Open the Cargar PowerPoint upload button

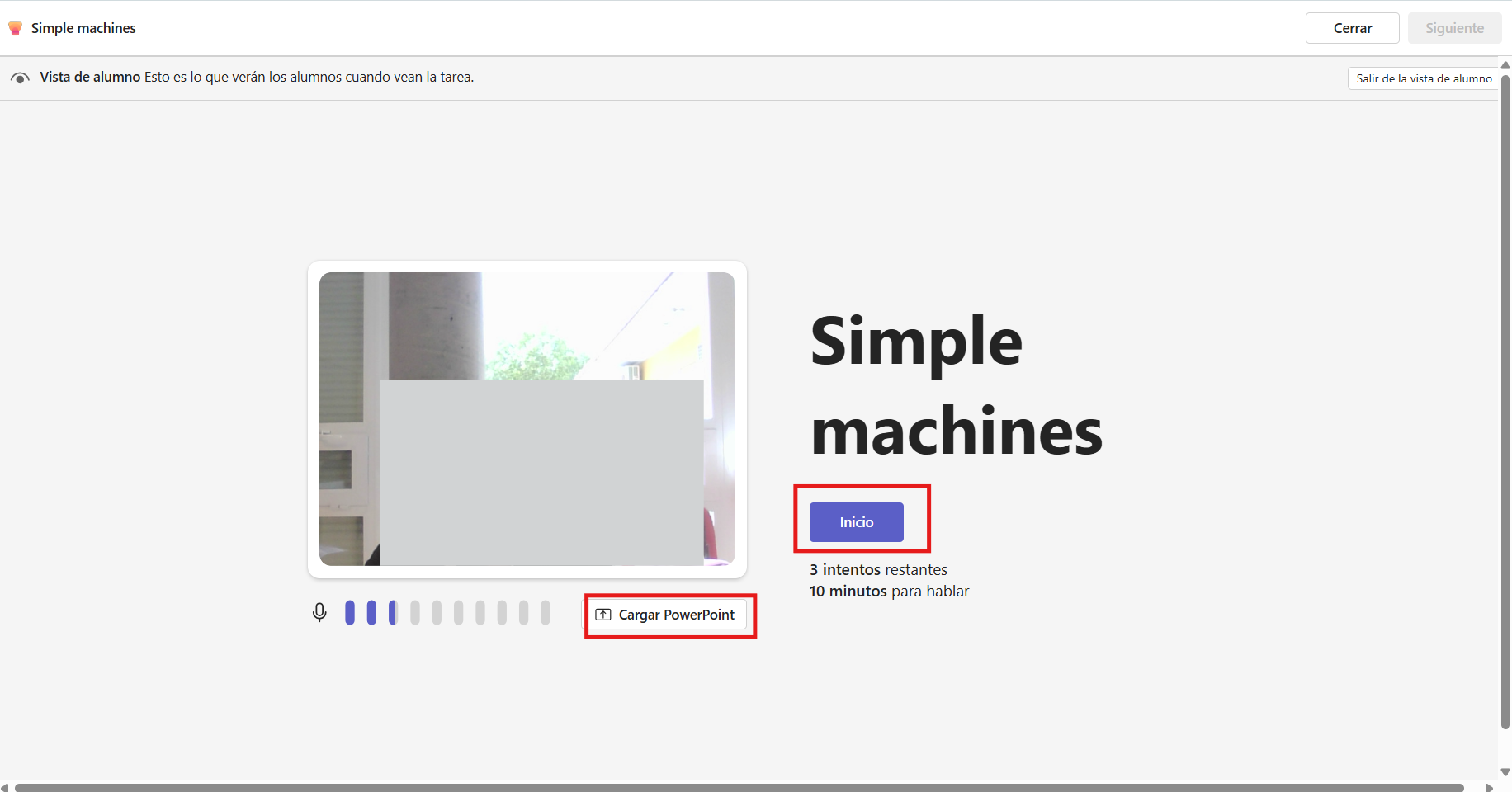pyautogui.click(x=667, y=615)
